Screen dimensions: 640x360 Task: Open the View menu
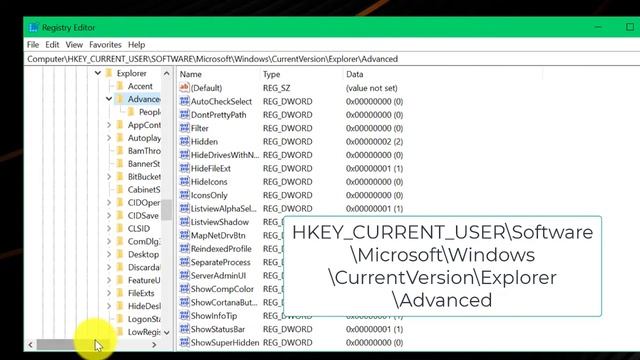[x=74, y=44]
